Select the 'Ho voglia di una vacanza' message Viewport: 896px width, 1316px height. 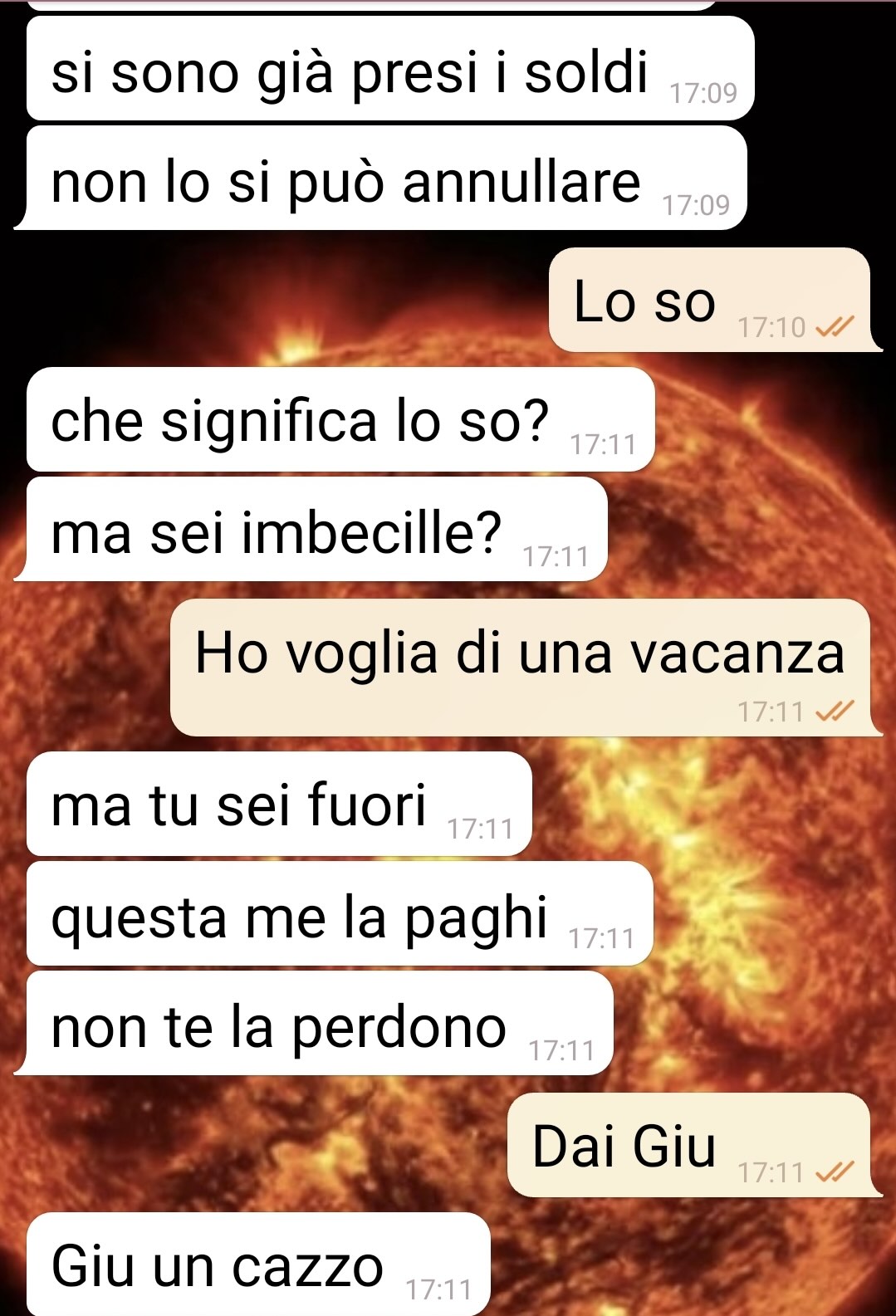521,667
